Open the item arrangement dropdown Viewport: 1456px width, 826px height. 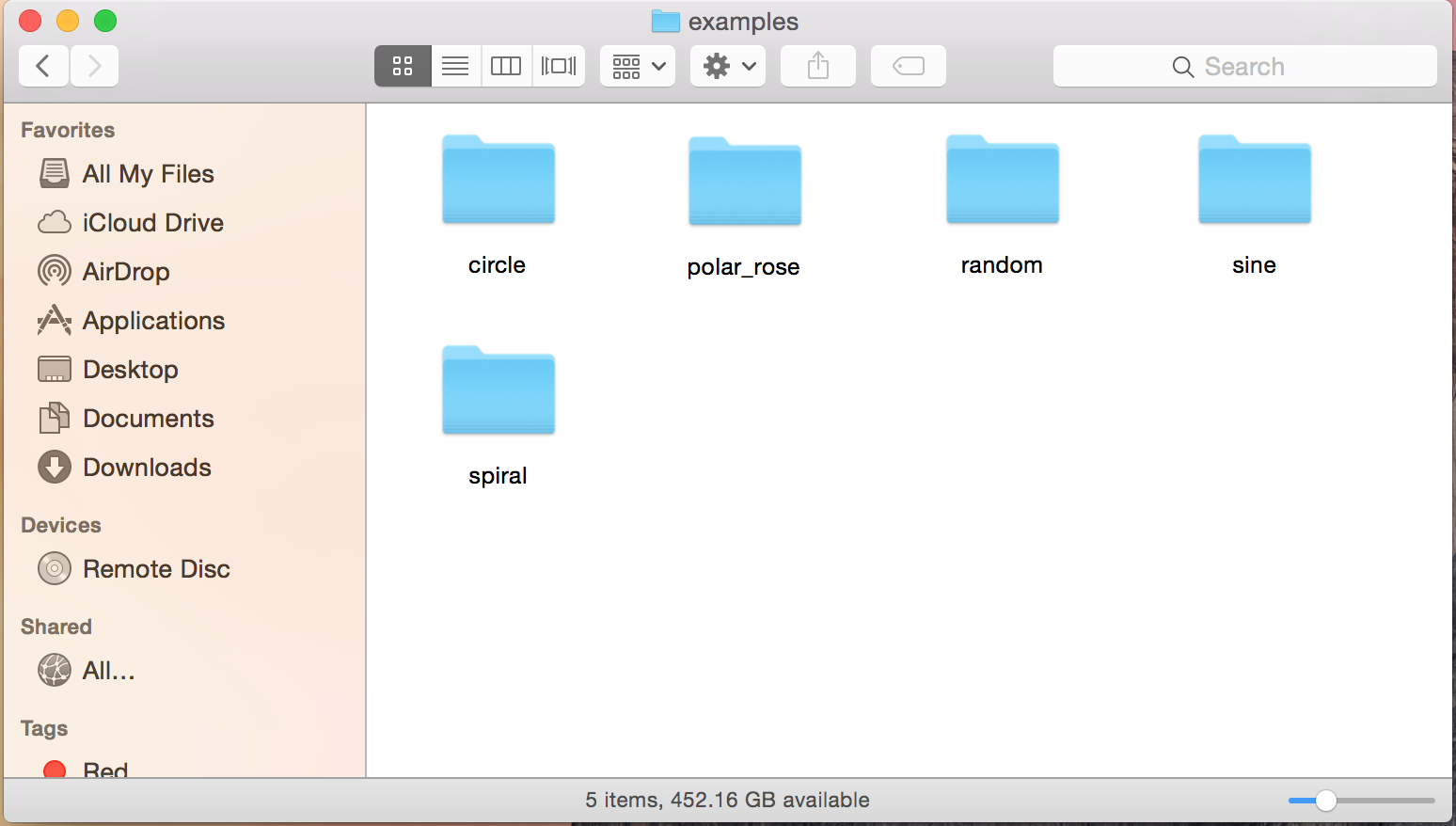coord(638,66)
